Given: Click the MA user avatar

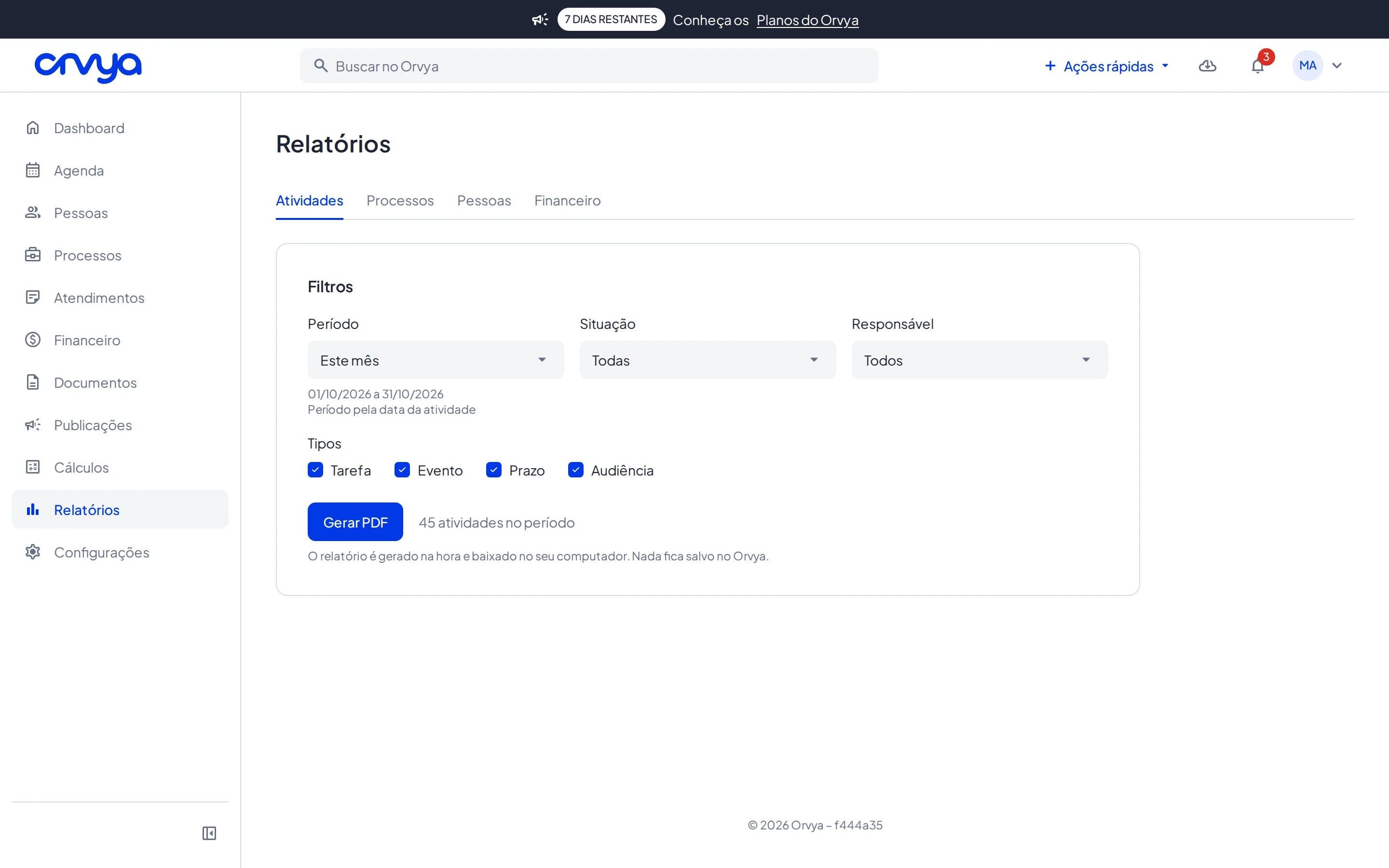Looking at the screenshot, I should tap(1307, 66).
